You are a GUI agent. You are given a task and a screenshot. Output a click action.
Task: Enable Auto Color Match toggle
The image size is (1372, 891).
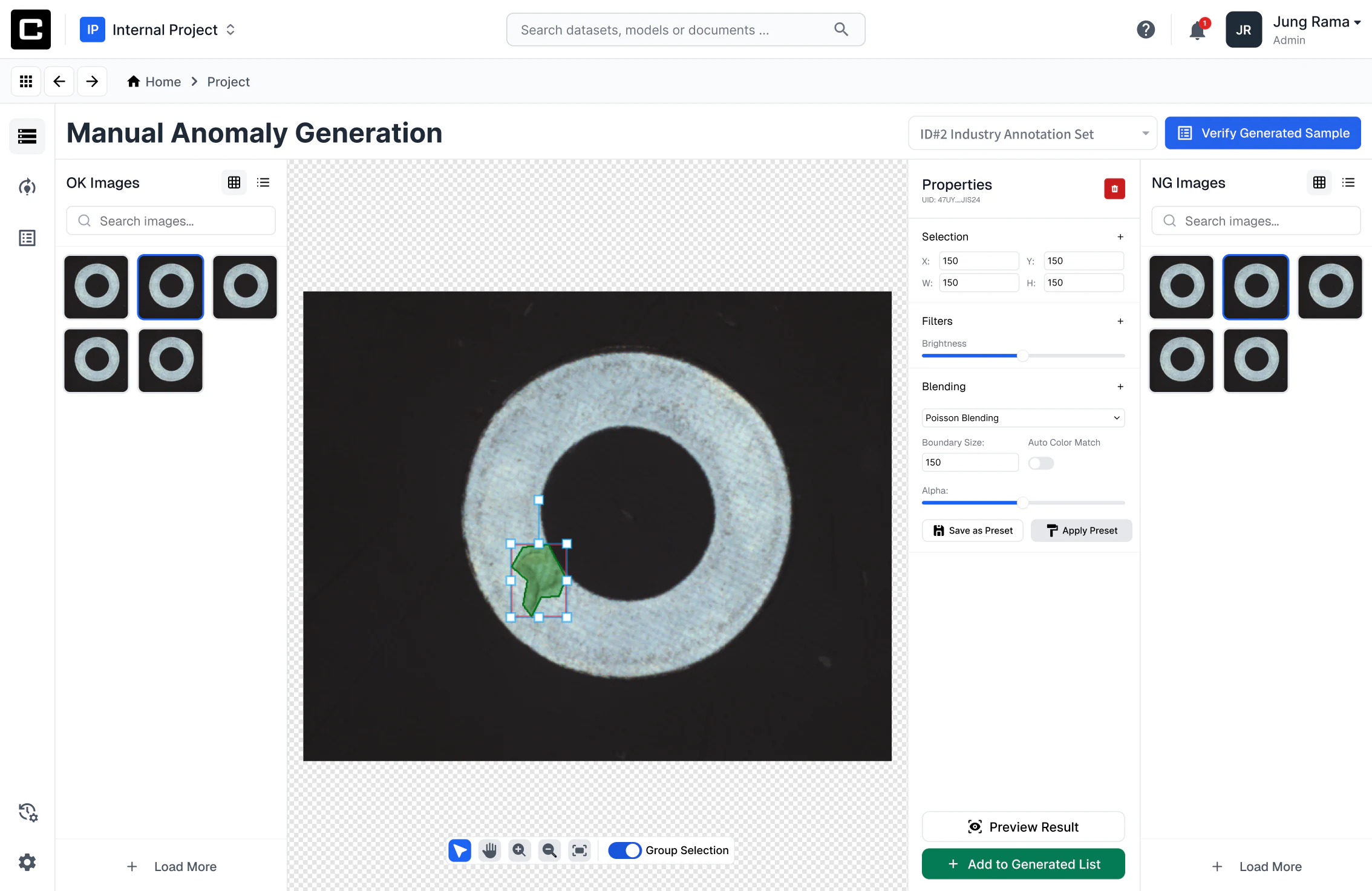point(1041,463)
